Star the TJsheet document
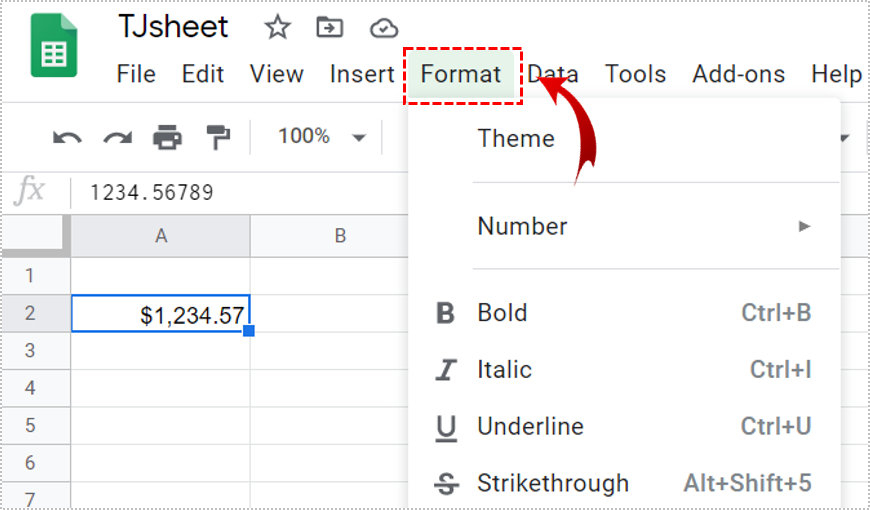The width and height of the screenshot is (870, 510). [x=277, y=28]
